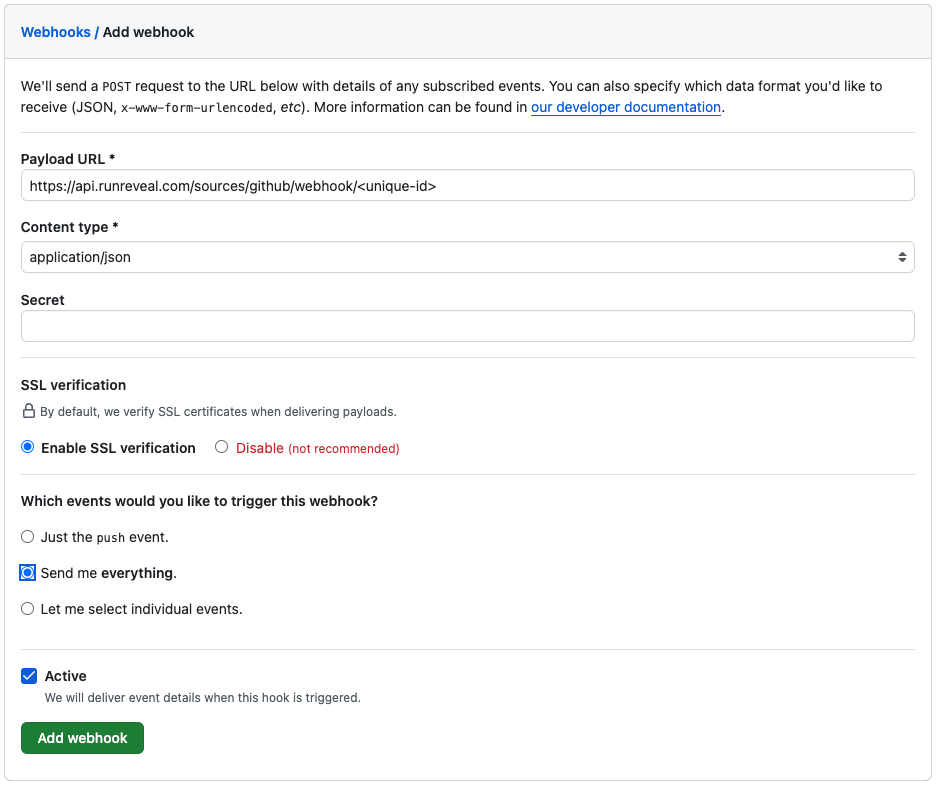Image resolution: width=938 pixels, height=785 pixels.
Task: Click inside the Payload URL field
Action: coord(467,185)
